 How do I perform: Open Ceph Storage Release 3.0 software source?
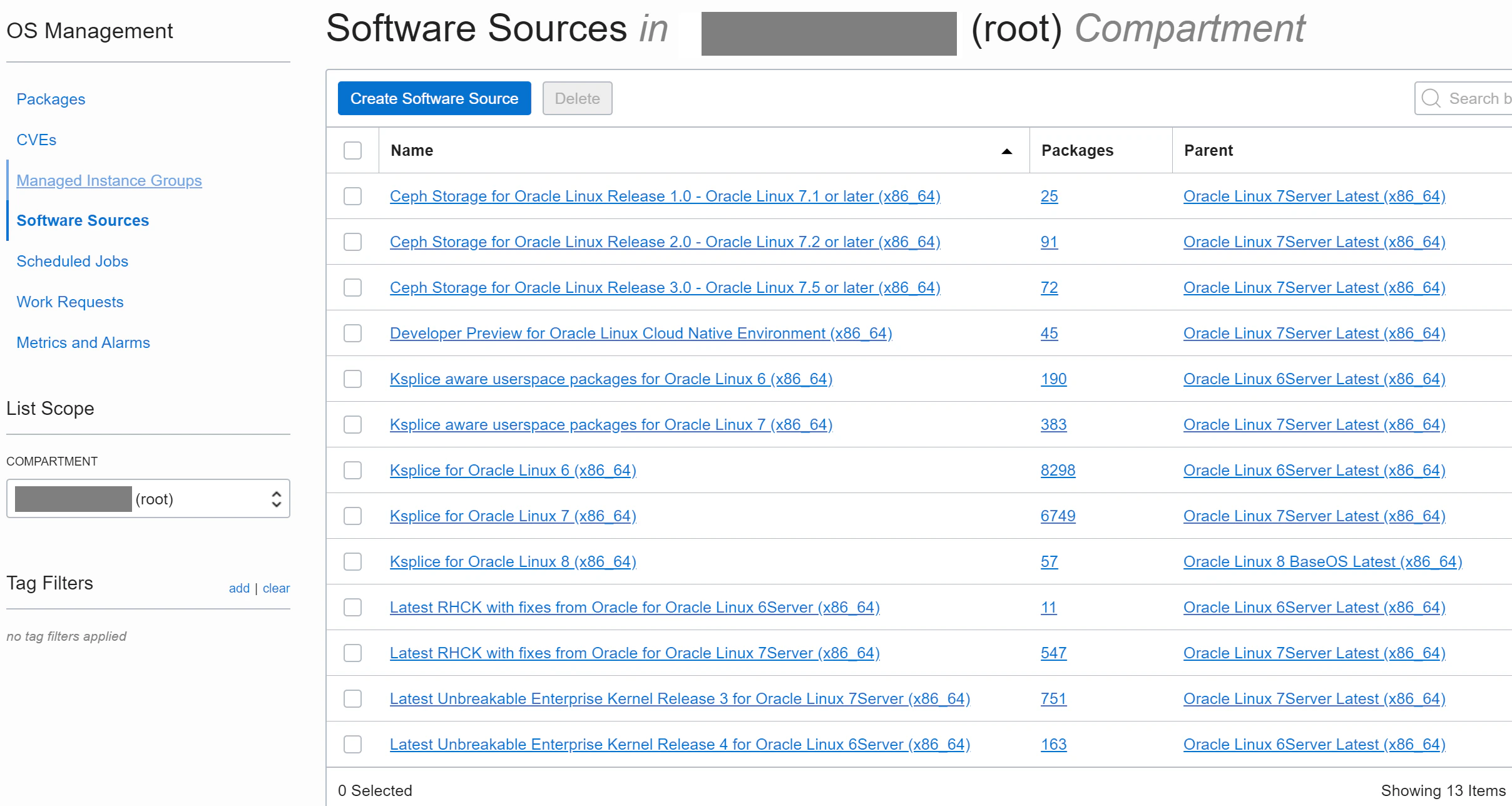[x=665, y=287]
